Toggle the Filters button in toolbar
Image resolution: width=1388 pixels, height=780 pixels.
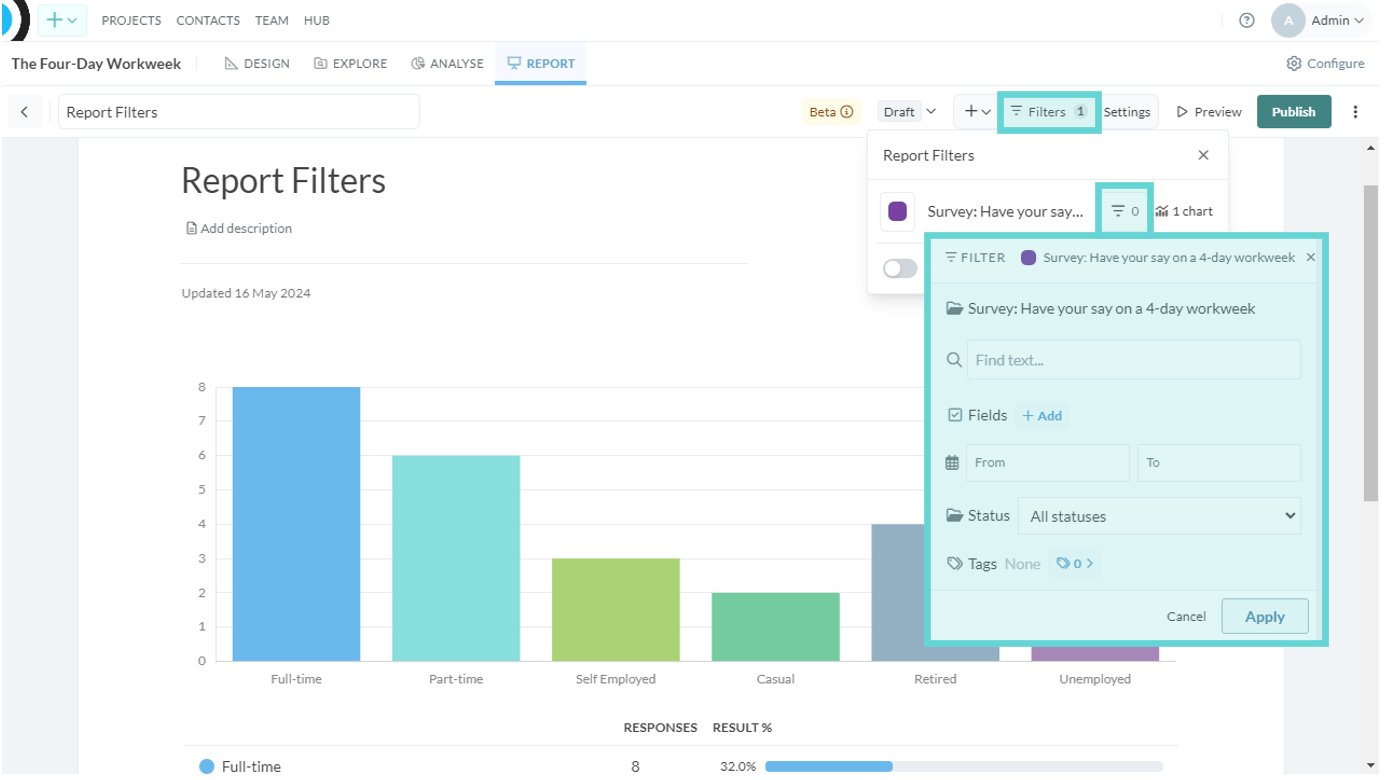[1049, 112]
